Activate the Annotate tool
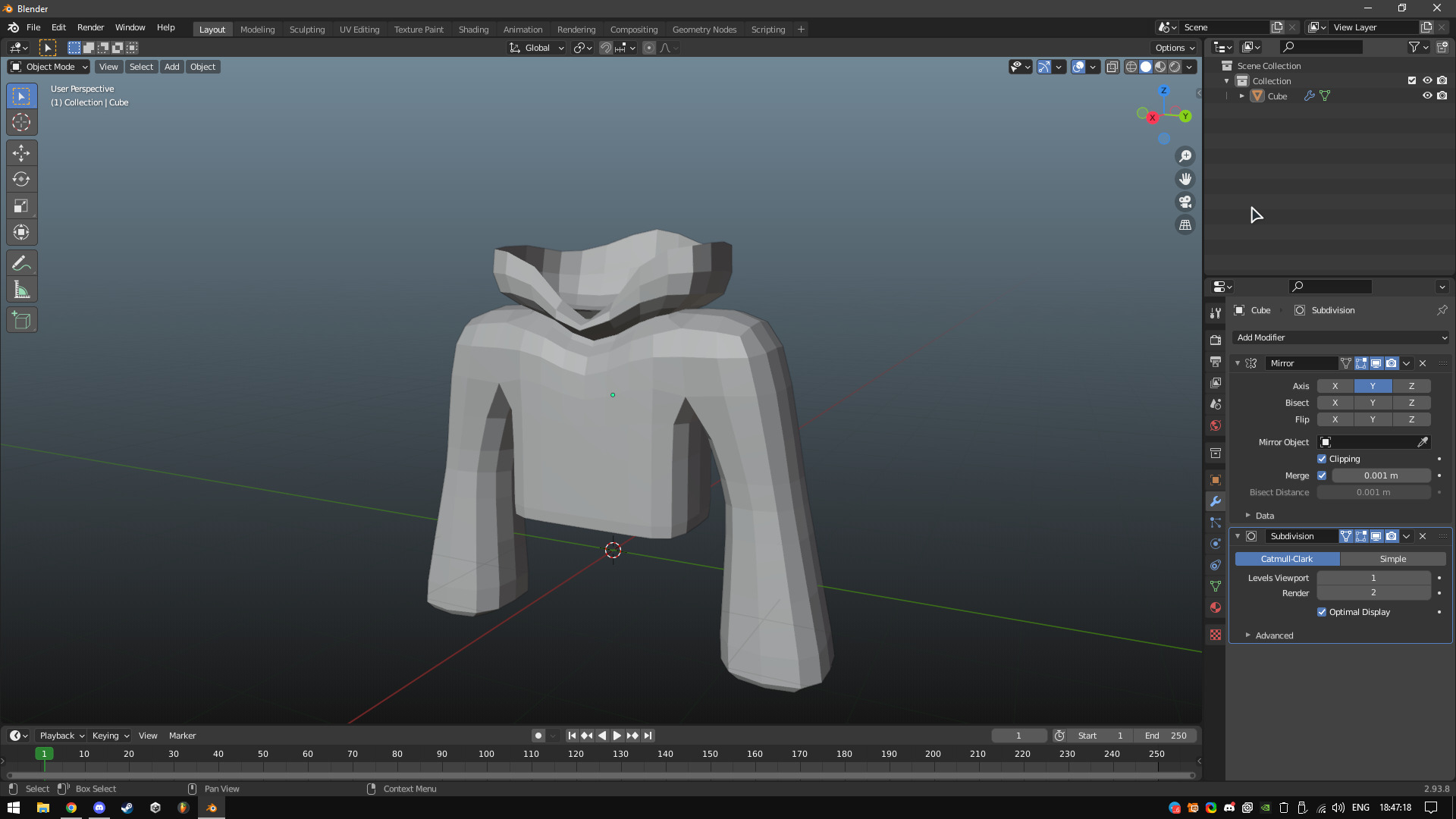The height and width of the screenshot is (819, 1456). pos(21,263)
